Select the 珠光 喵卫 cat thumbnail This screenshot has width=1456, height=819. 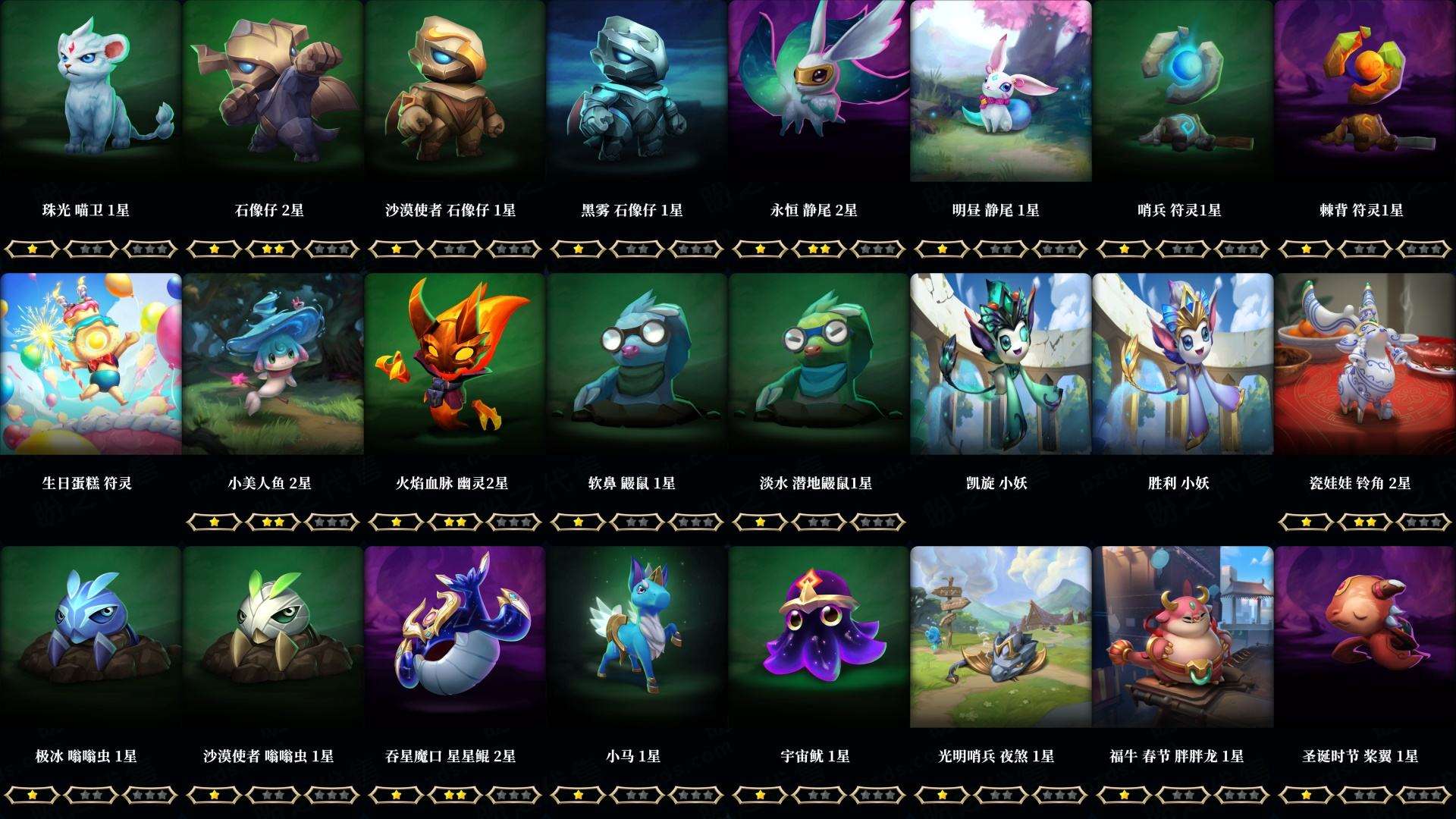[x=91, y=91]
